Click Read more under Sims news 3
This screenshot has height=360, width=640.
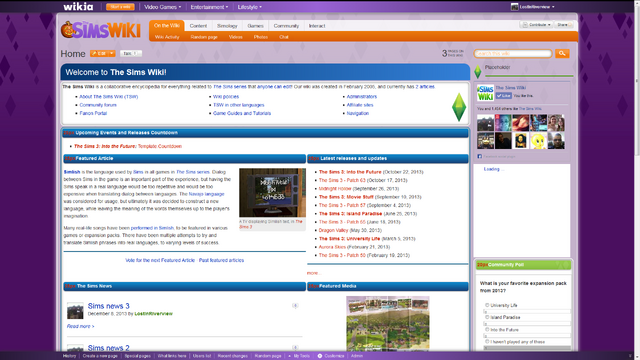point(80,326)
